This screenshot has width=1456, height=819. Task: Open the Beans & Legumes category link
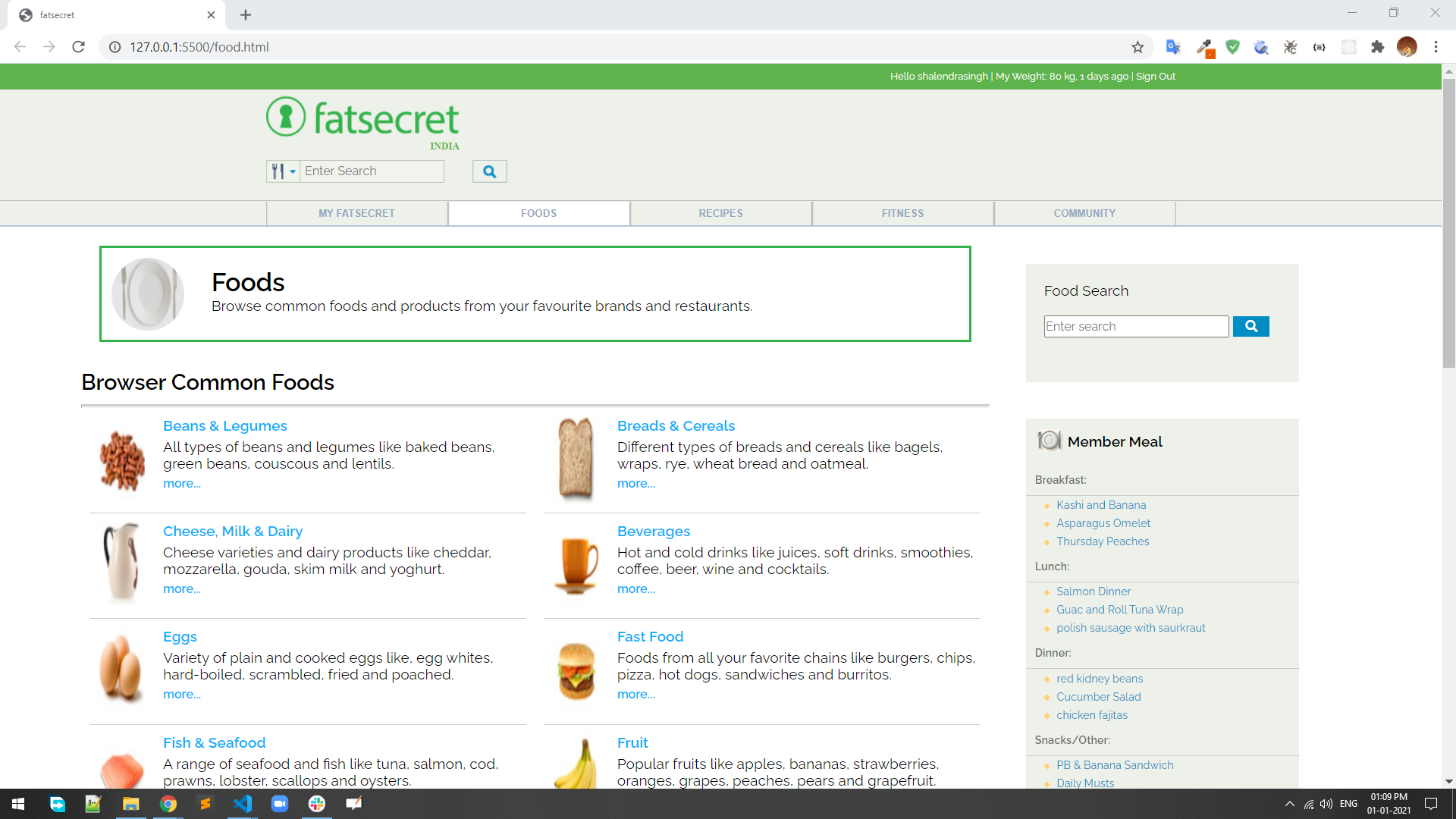(x=224, y=425)
